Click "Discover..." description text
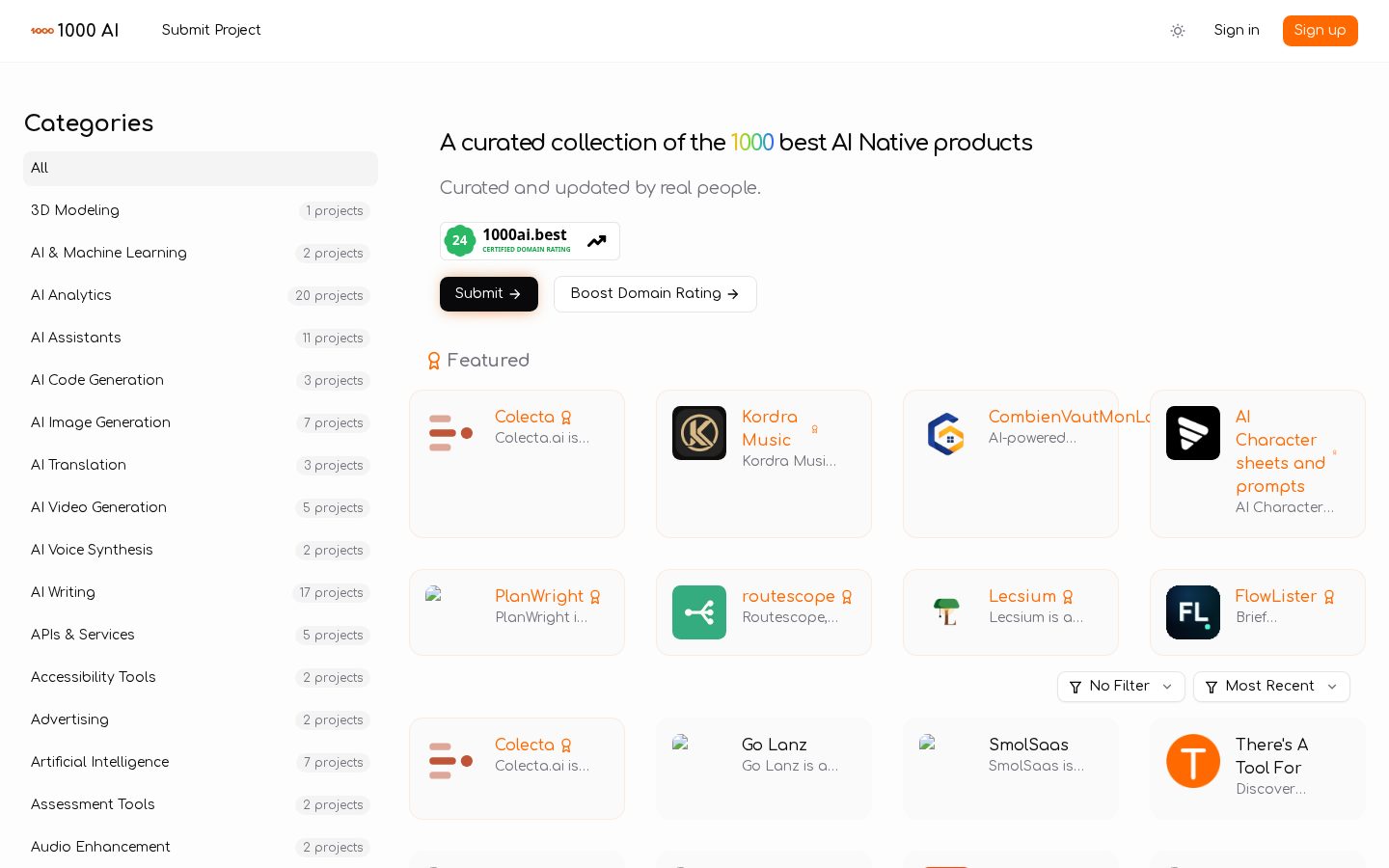1389x868 pixels. point(1271,789)
